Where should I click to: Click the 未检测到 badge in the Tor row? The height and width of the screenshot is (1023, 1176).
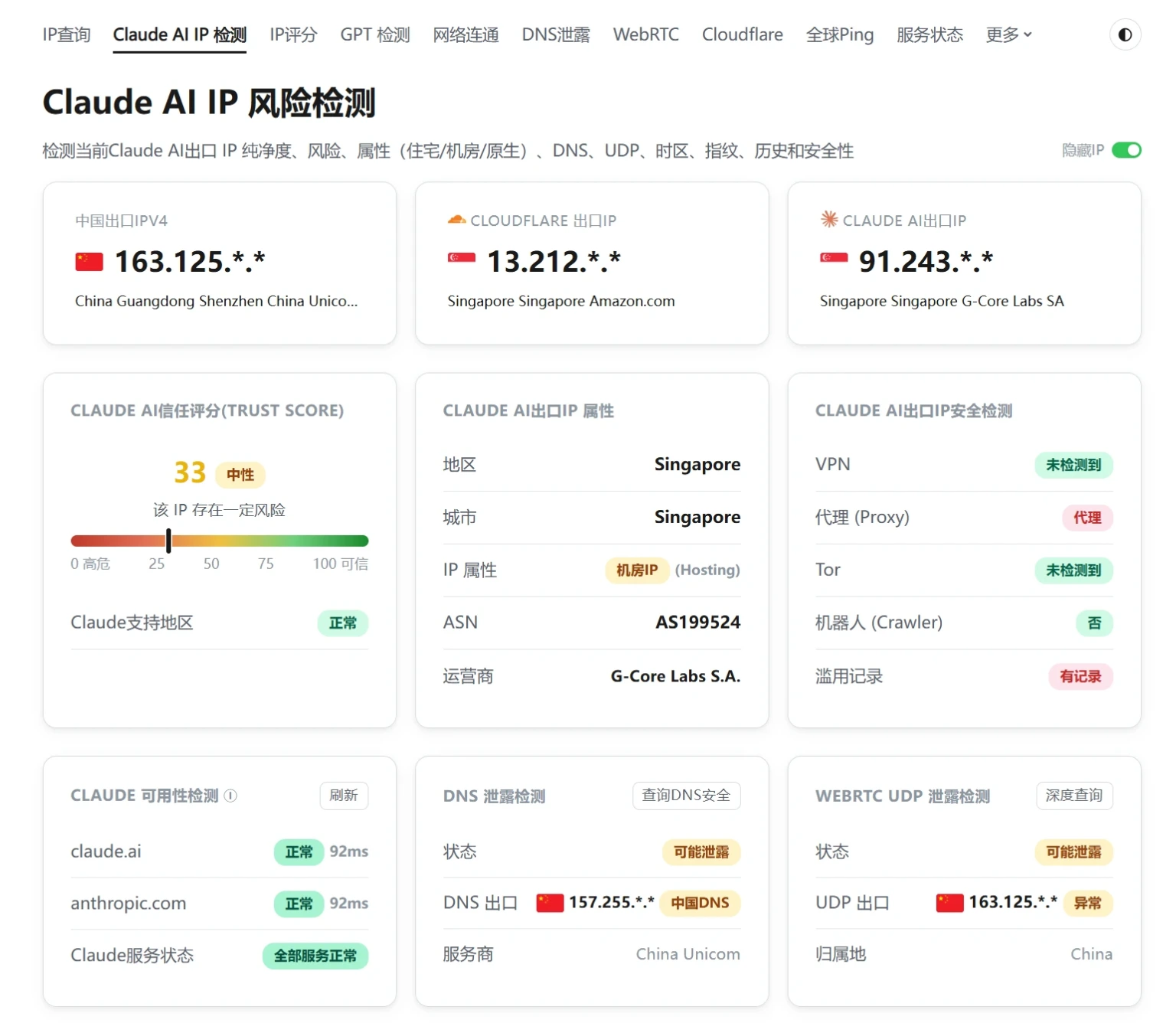pyautogui.click(x=1073, y=570)
